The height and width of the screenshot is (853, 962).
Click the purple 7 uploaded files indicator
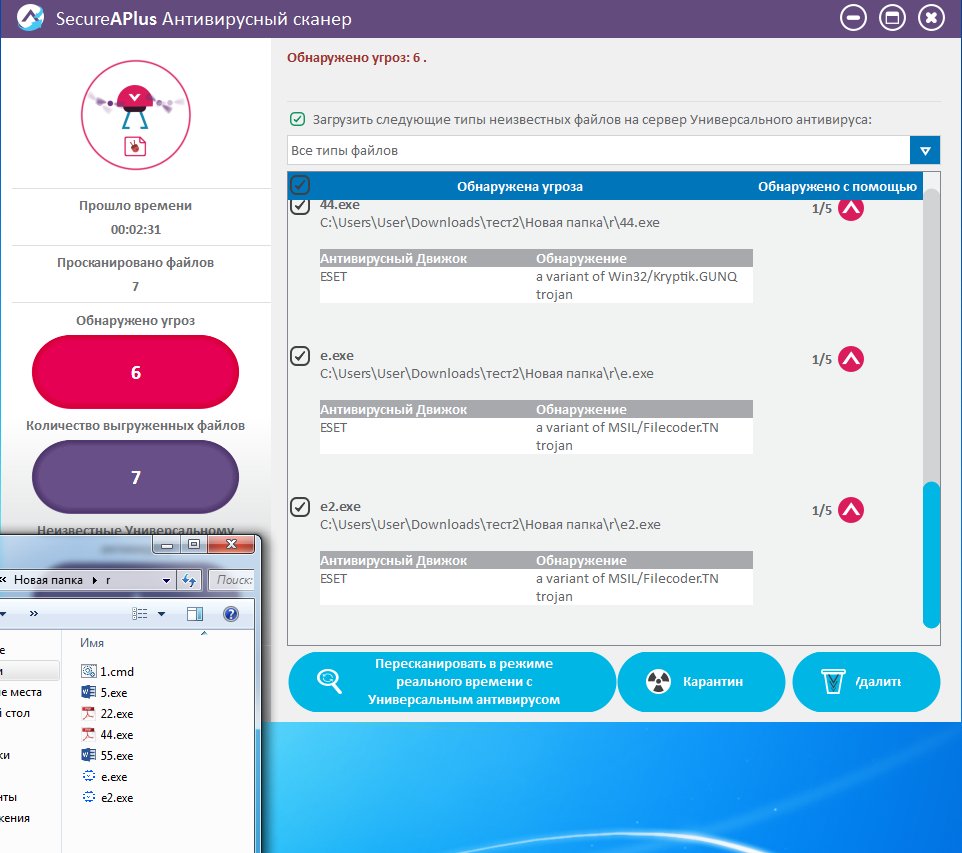click(136, 477)
